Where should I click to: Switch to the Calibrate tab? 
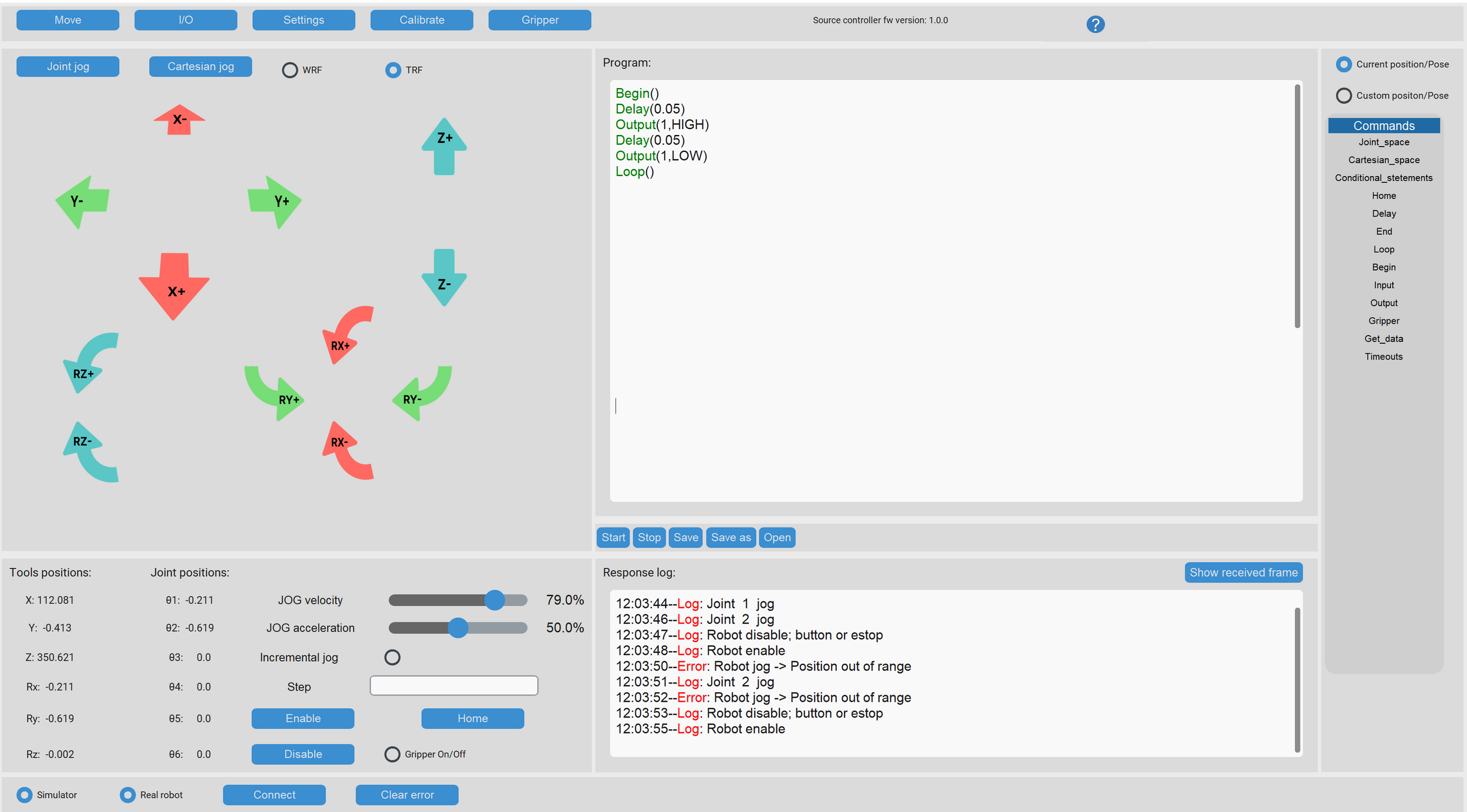(421, 20)
